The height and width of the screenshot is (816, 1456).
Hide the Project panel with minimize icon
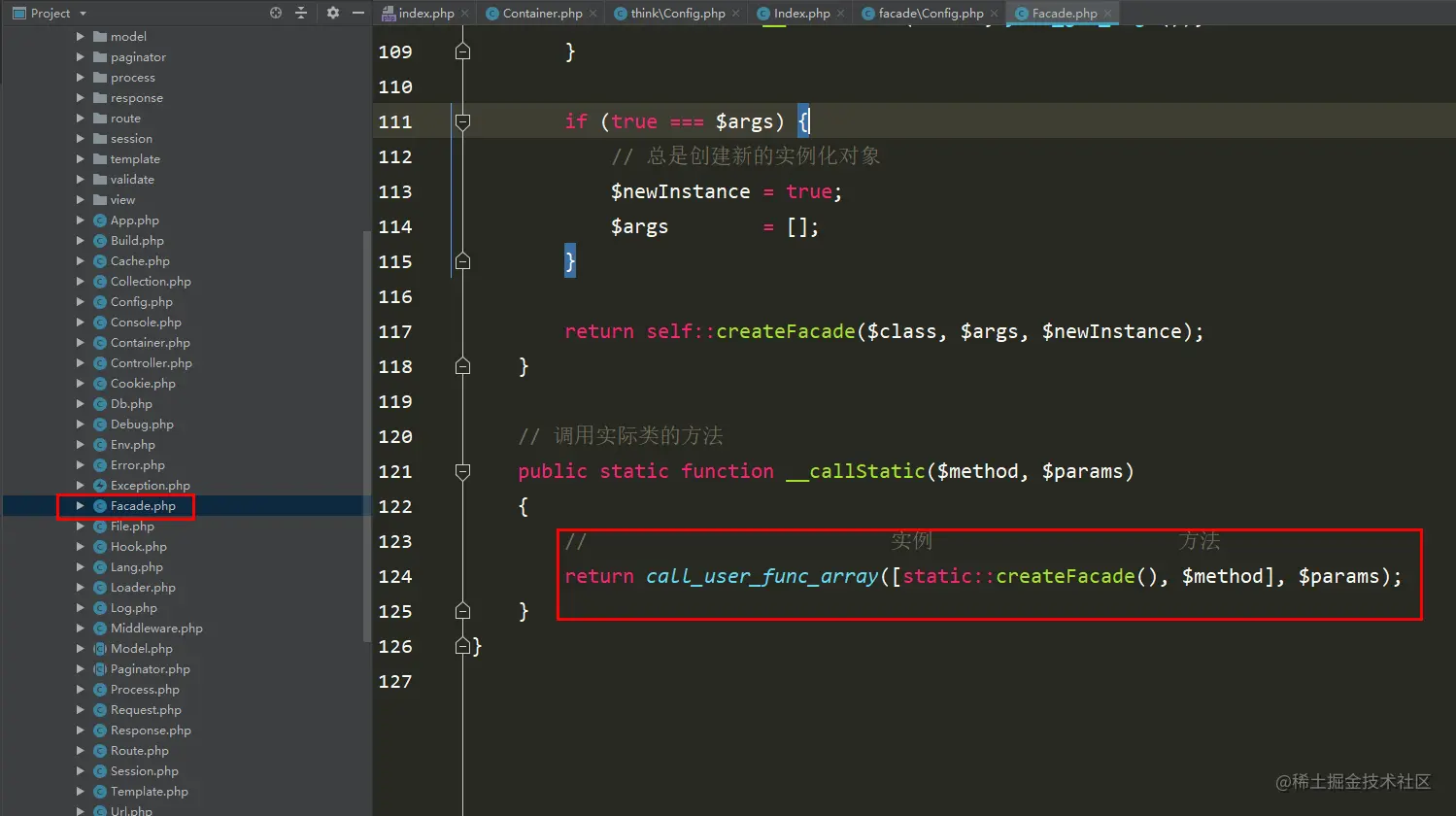pyautogui.click(x=358, y=13)
